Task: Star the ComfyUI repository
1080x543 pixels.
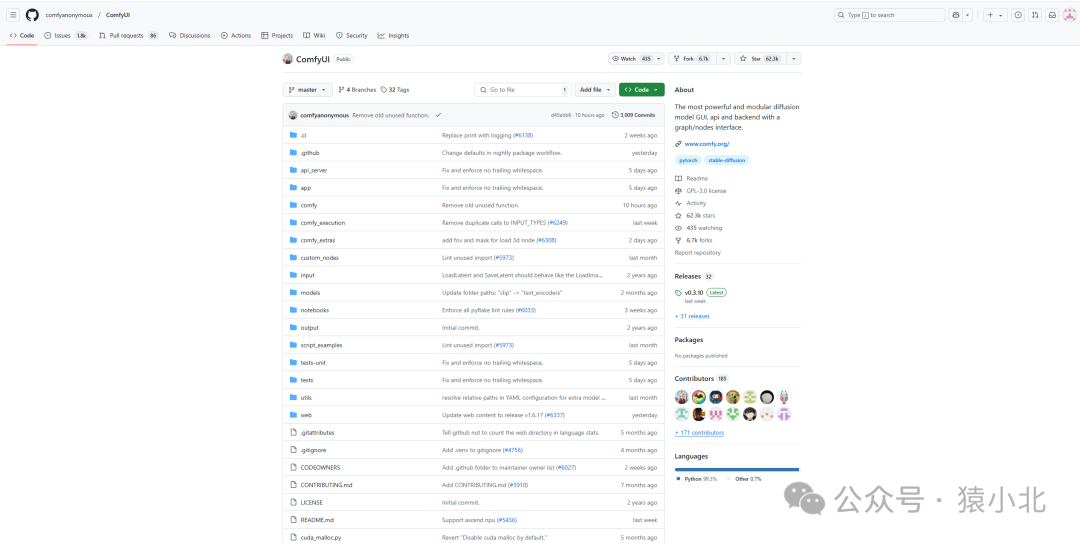Action: point(760,59)
